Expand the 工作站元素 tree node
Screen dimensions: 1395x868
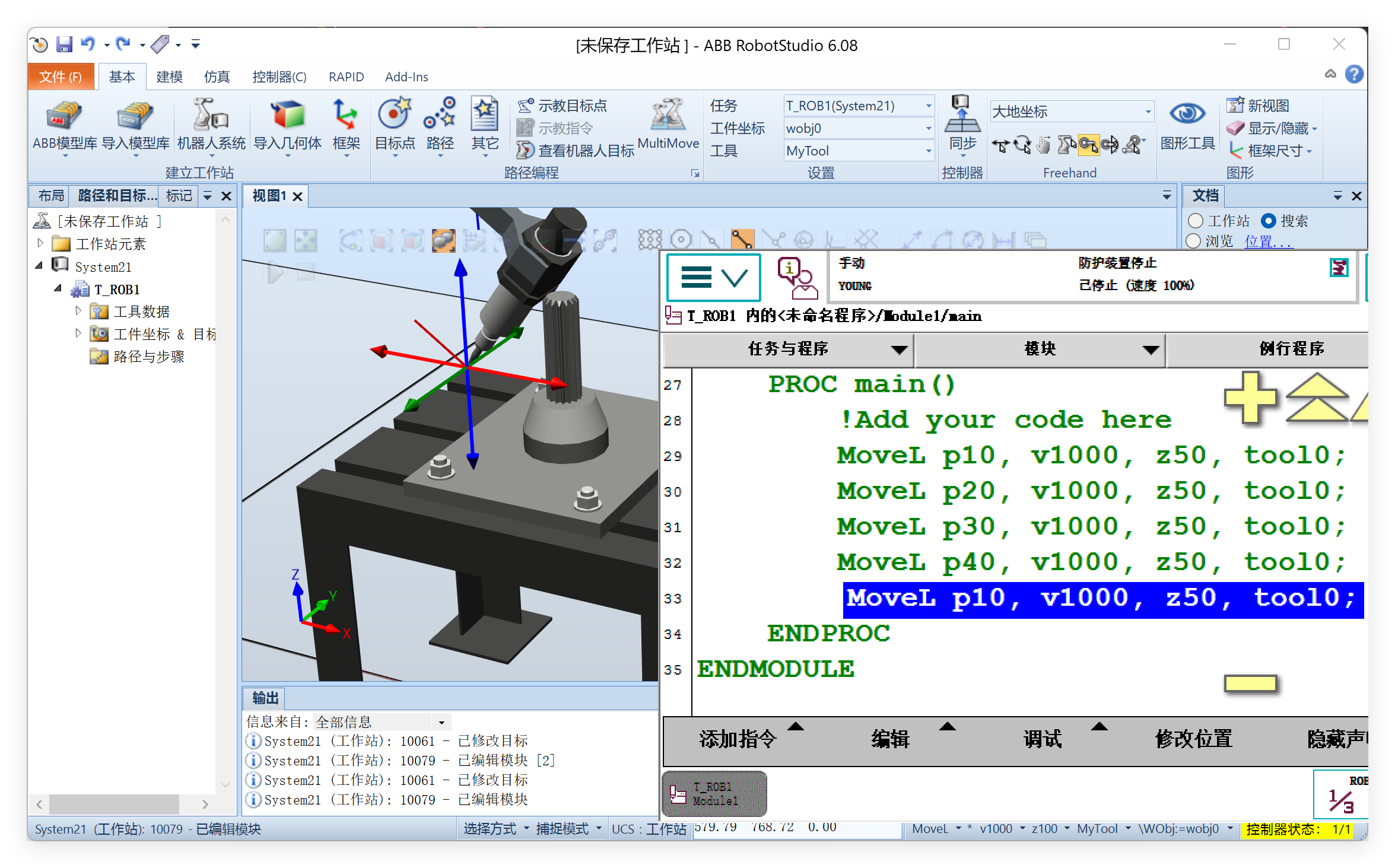40,243
